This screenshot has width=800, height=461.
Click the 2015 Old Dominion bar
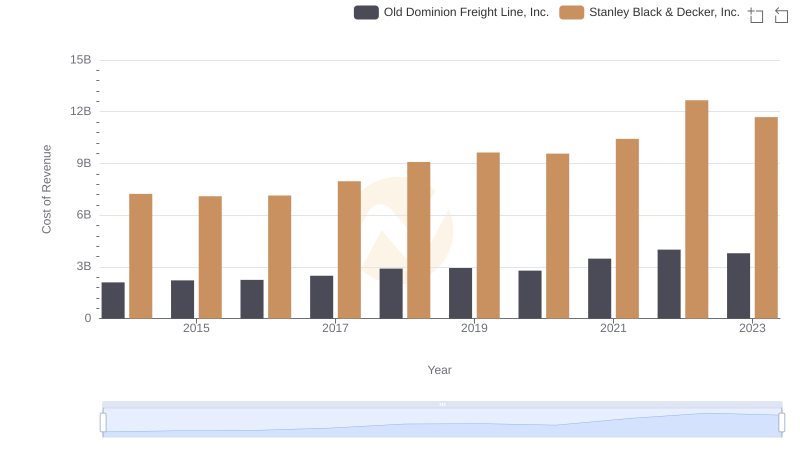(x=183, y=299)
